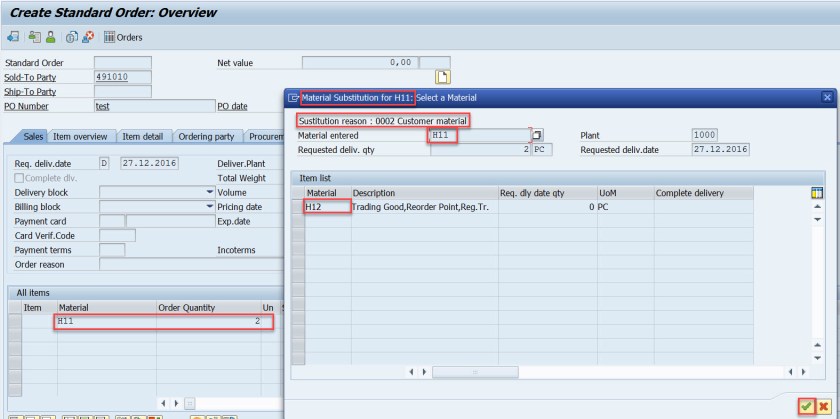Viewport: 840px width, 419px height.
Task: Click right scroll arrow under All items table
Action: point(176,403)
